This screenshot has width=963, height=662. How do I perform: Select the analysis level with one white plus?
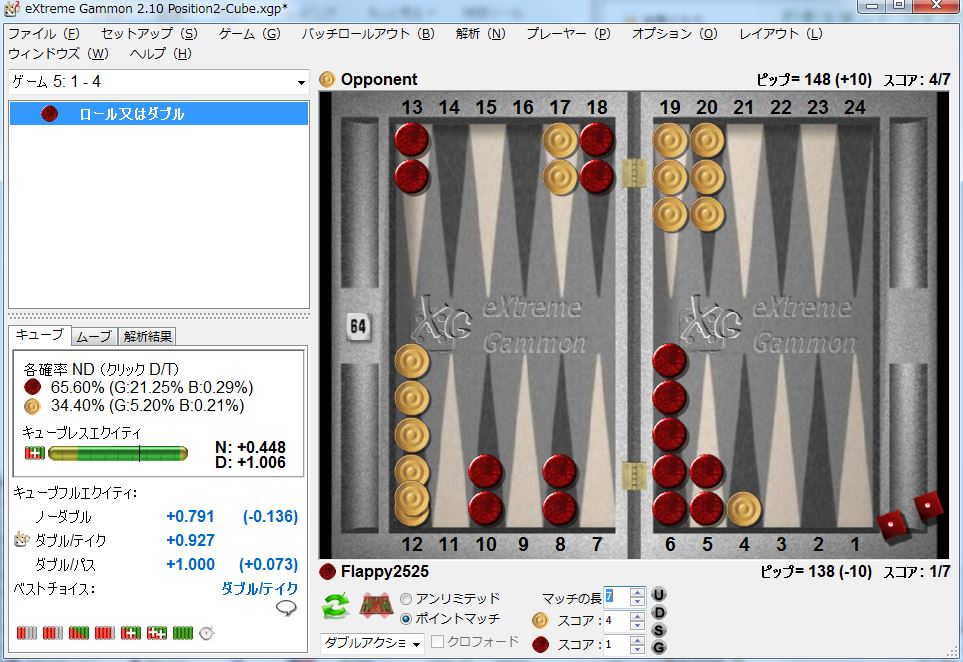[x=131, y=633]
